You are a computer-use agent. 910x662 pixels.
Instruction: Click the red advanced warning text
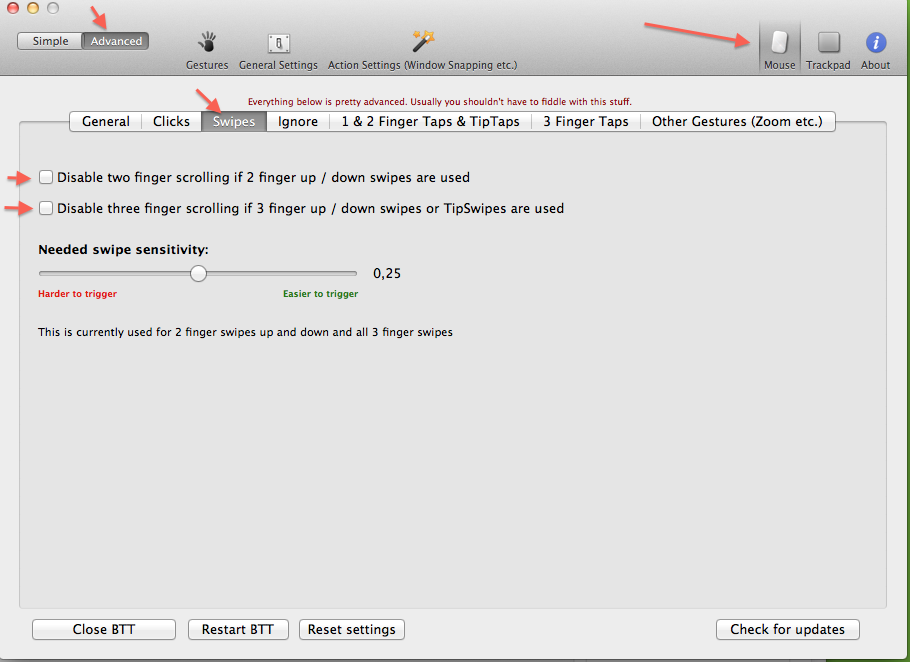pos(439,102)
